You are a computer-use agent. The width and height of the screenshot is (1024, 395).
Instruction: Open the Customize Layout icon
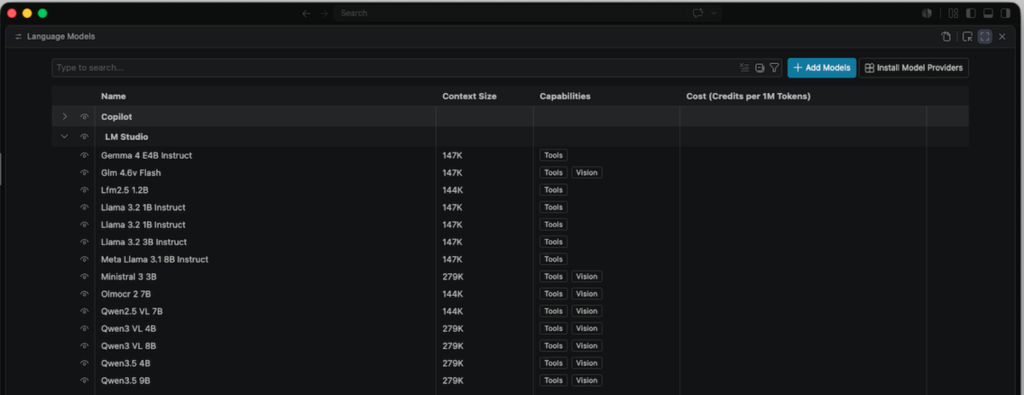coord(953,13)
